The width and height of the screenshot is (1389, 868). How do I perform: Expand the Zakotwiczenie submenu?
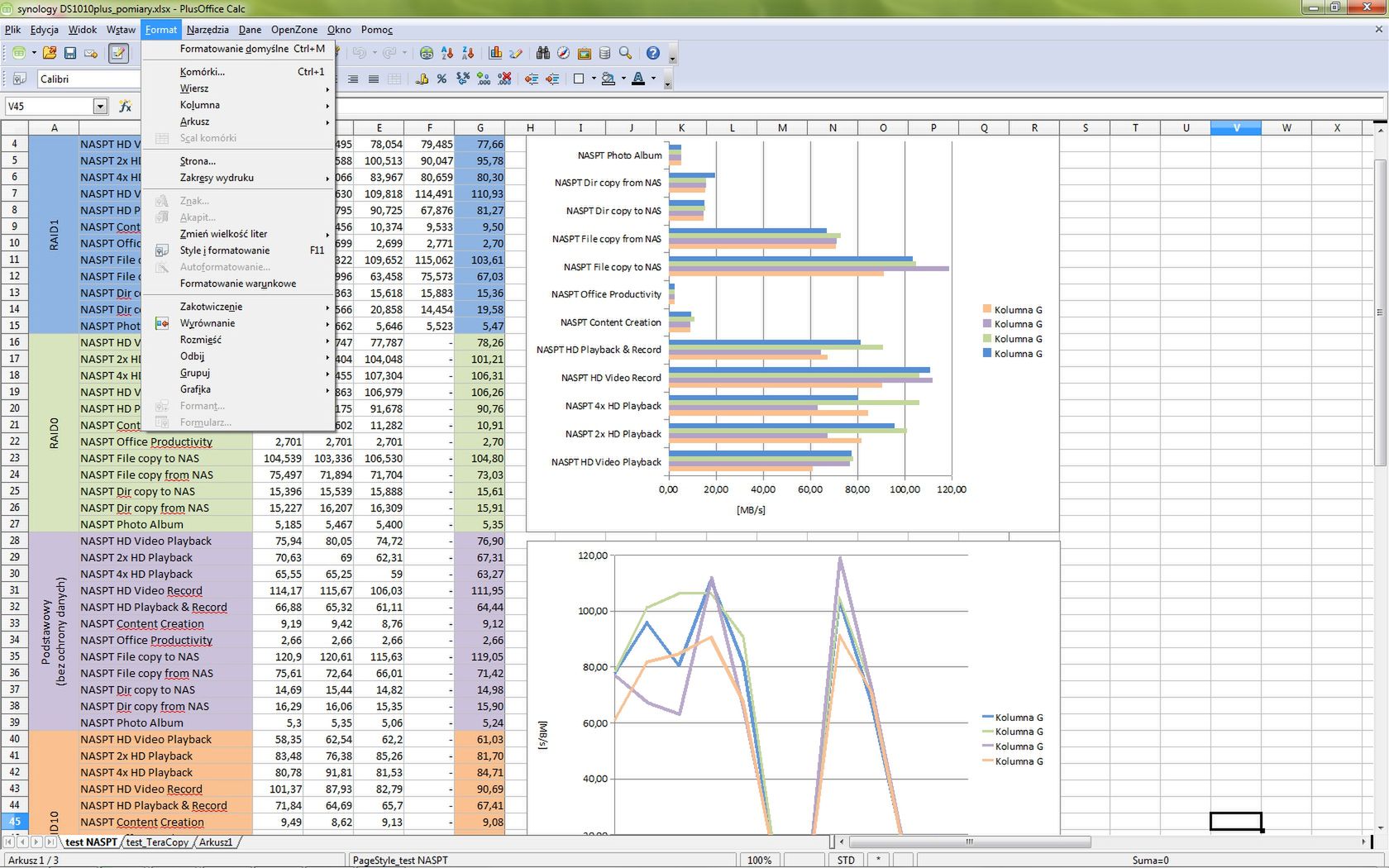point(238,307)
